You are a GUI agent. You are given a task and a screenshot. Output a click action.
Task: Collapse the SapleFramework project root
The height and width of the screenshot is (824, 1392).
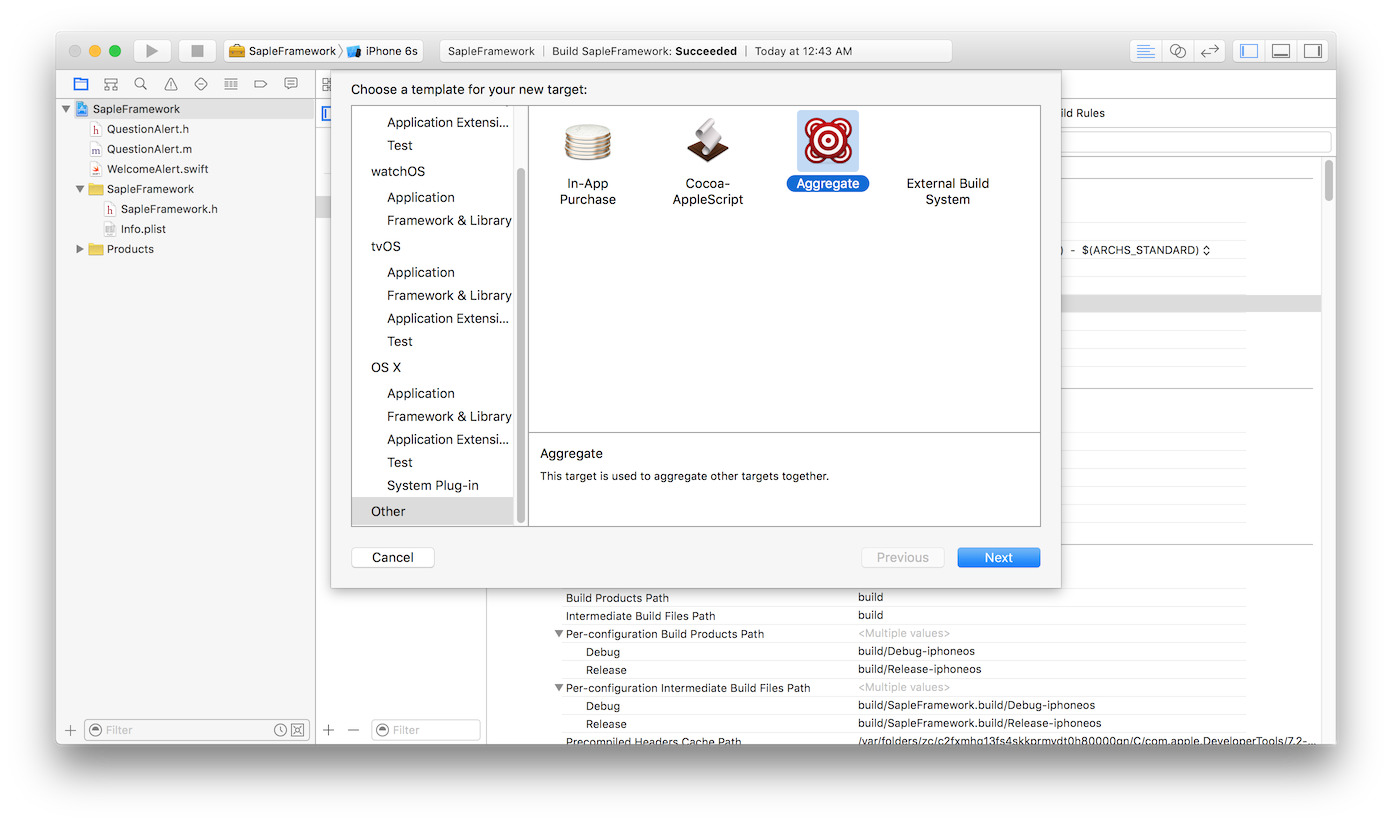[x=66, y=109]
